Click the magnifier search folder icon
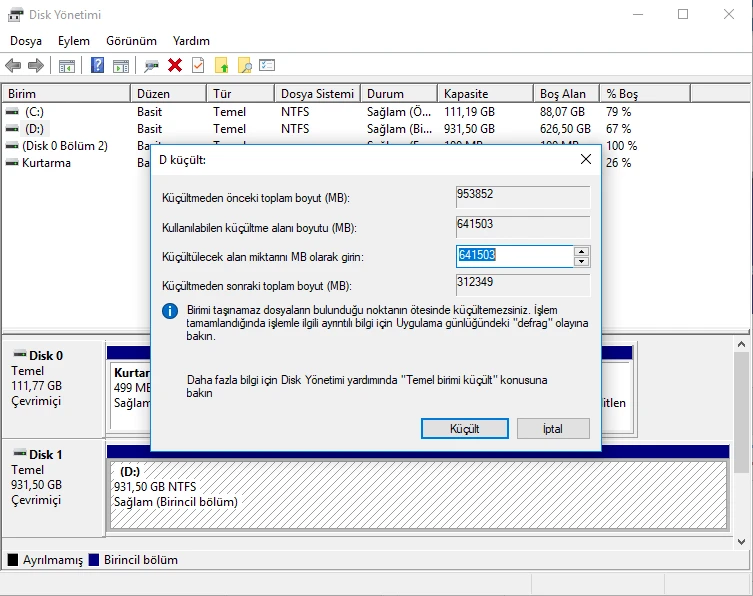 (x=244, y=65)
